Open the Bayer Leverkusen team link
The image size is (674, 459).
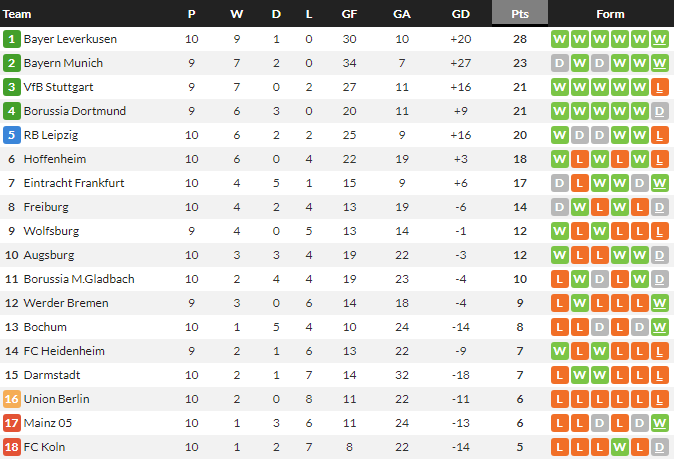tap(69, 39)
